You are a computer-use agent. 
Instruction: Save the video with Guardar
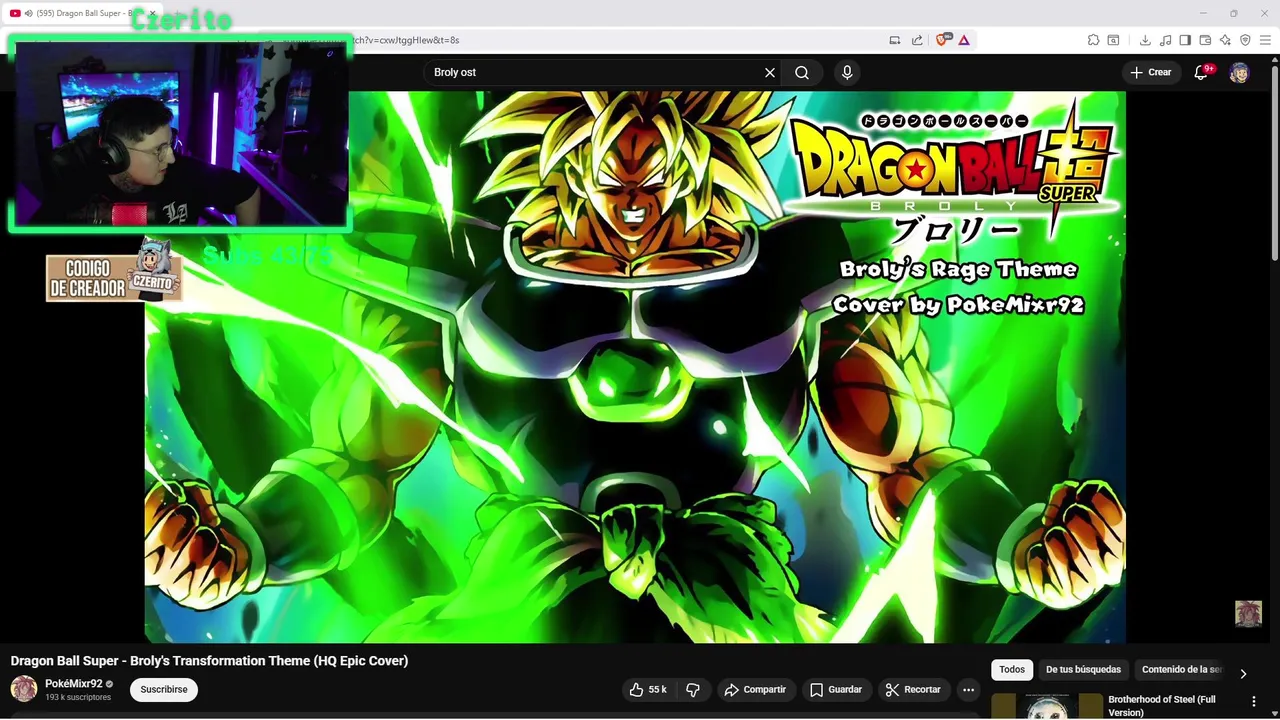(x=836, y=689)
